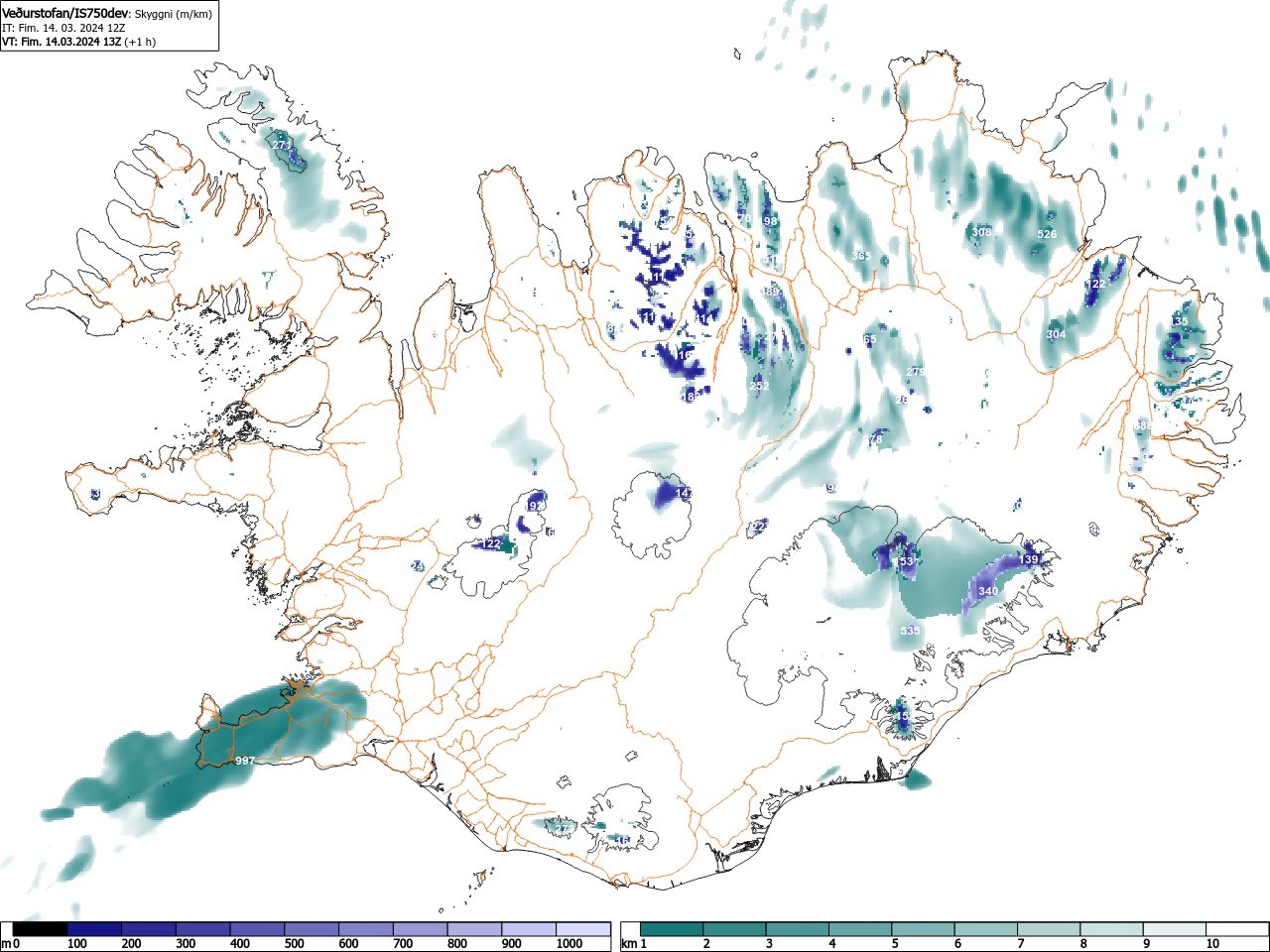The width and height of the screenshot is (1270, 952).
Task: Click the '500' label on the meter legend
Action: [295, 944]
